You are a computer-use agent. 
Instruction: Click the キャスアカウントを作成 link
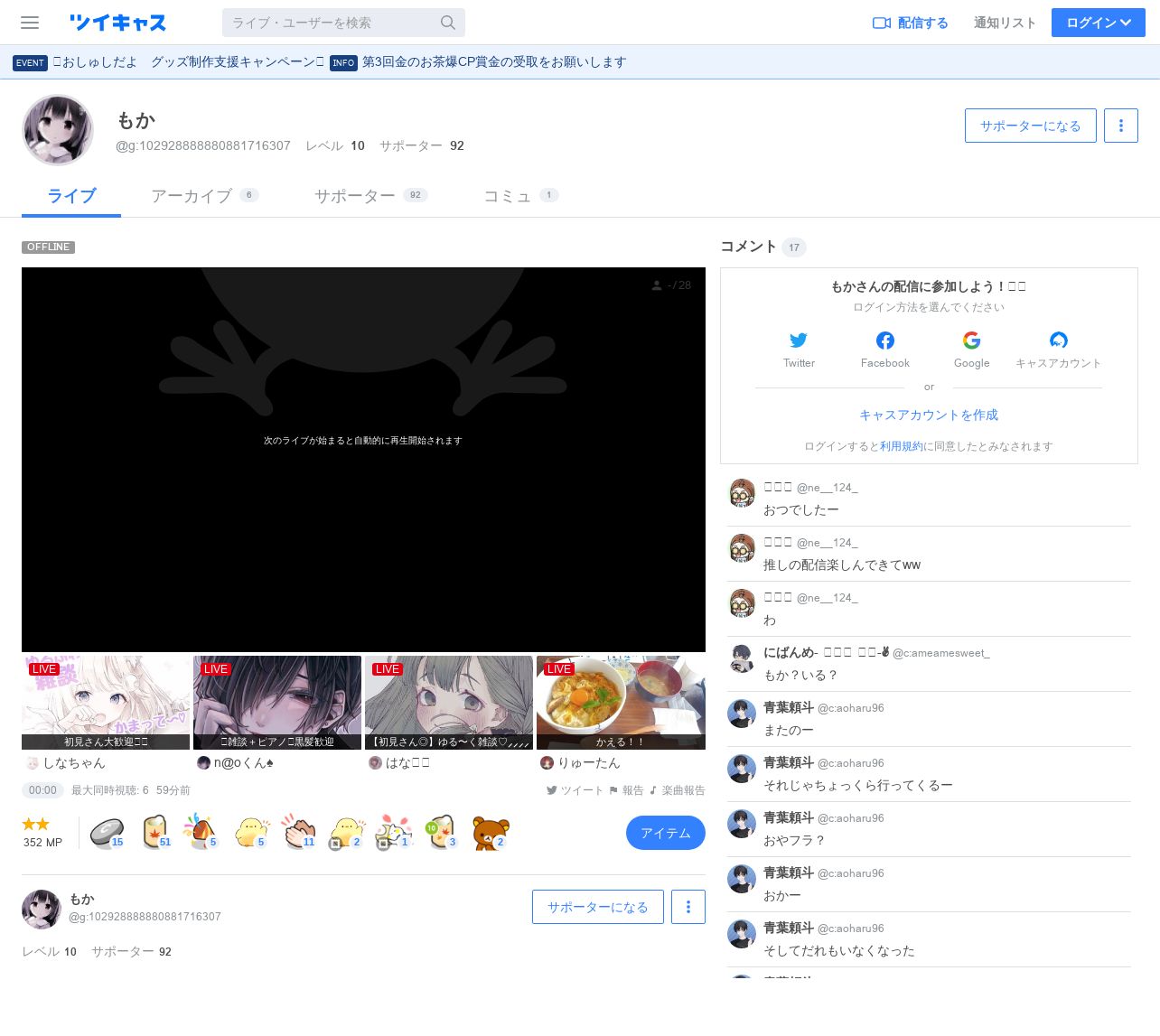coord(929,415)
